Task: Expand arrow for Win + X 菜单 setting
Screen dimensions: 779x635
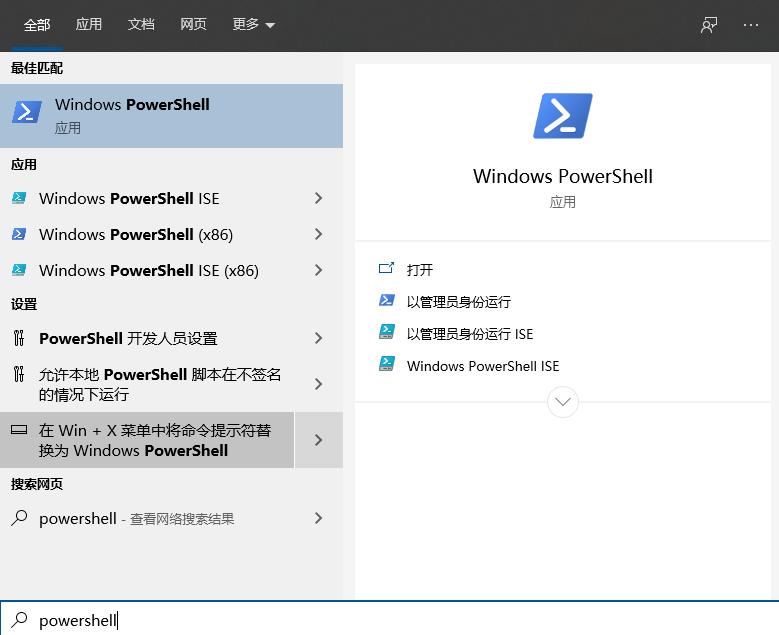Action: (x=318, y=440)
